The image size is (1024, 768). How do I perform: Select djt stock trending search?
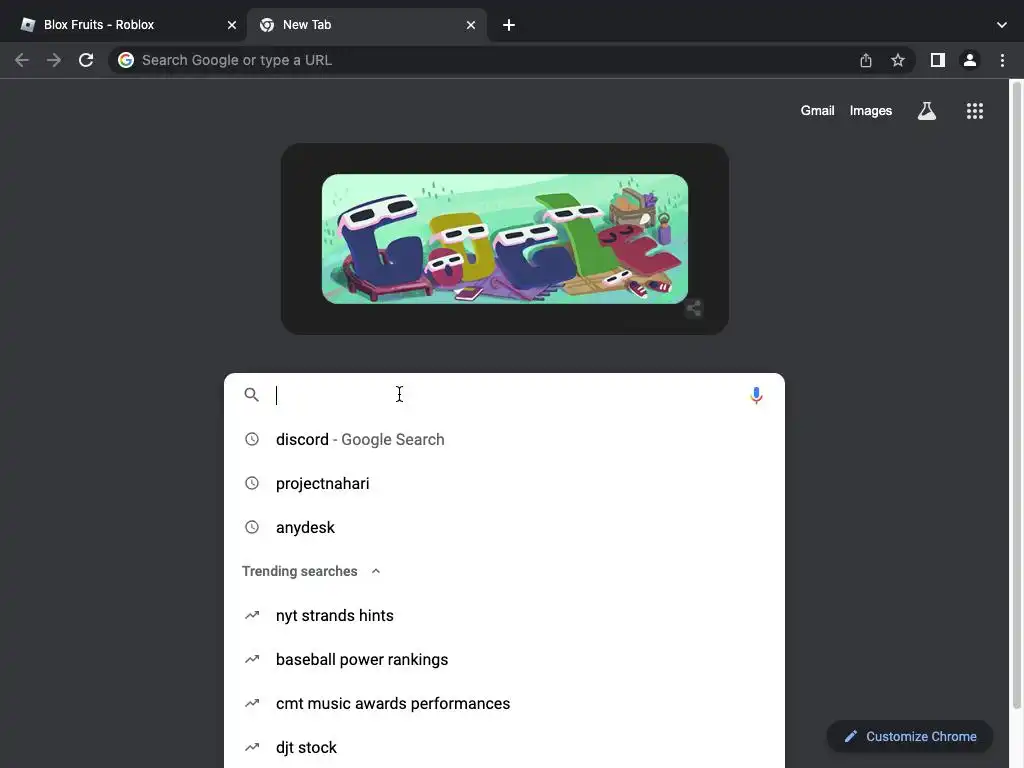(x=504, y=747)
